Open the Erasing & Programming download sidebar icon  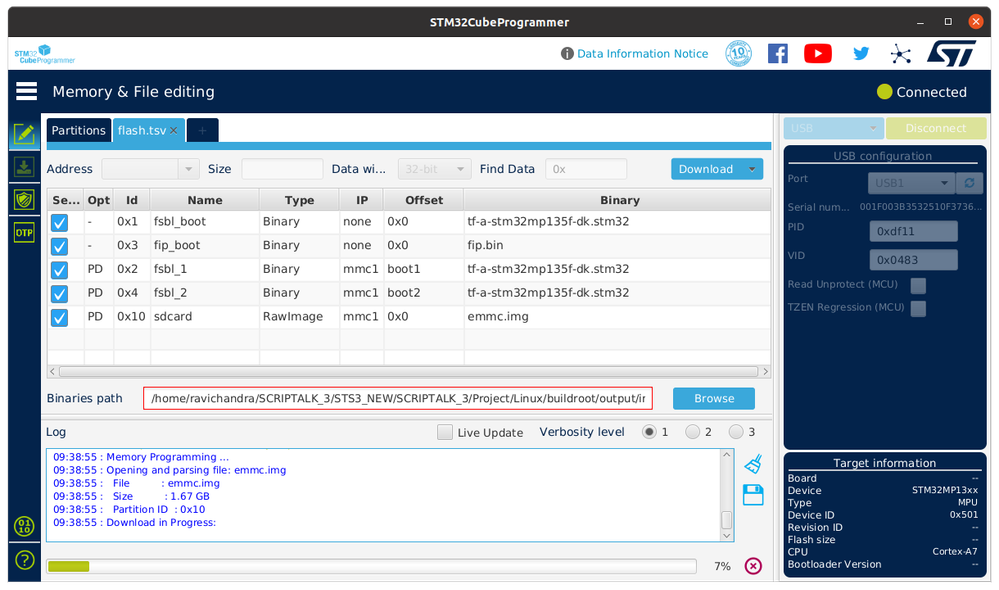pos(24,167)
